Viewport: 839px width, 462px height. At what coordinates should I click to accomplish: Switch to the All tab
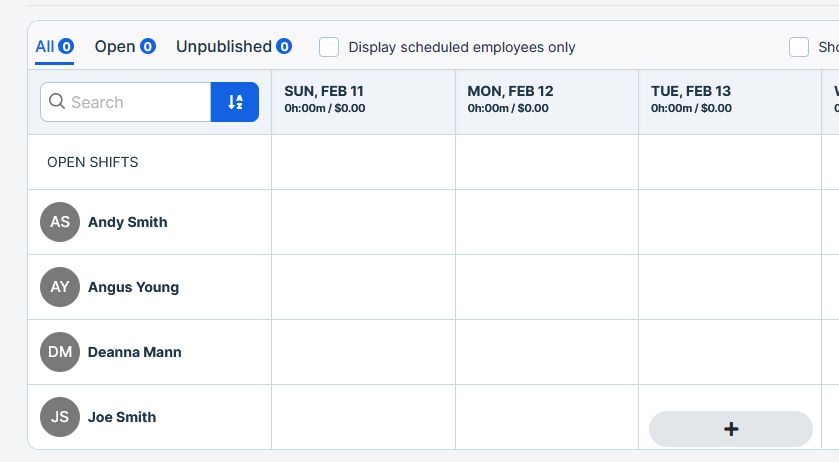click(55, 47)
